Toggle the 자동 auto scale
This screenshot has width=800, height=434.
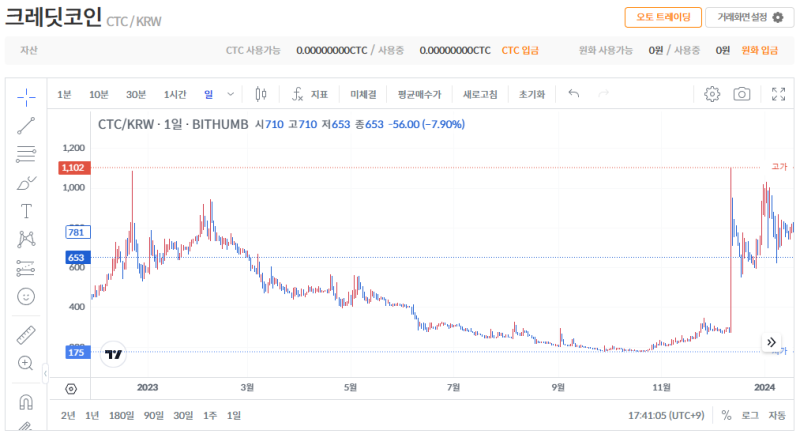(777, 416)
